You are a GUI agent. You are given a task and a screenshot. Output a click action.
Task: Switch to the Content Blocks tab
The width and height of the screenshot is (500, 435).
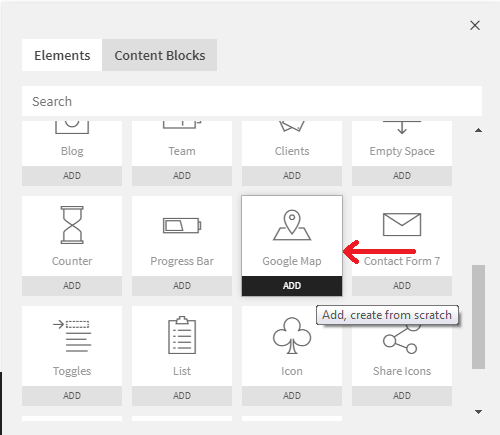[x=160, y=55]
